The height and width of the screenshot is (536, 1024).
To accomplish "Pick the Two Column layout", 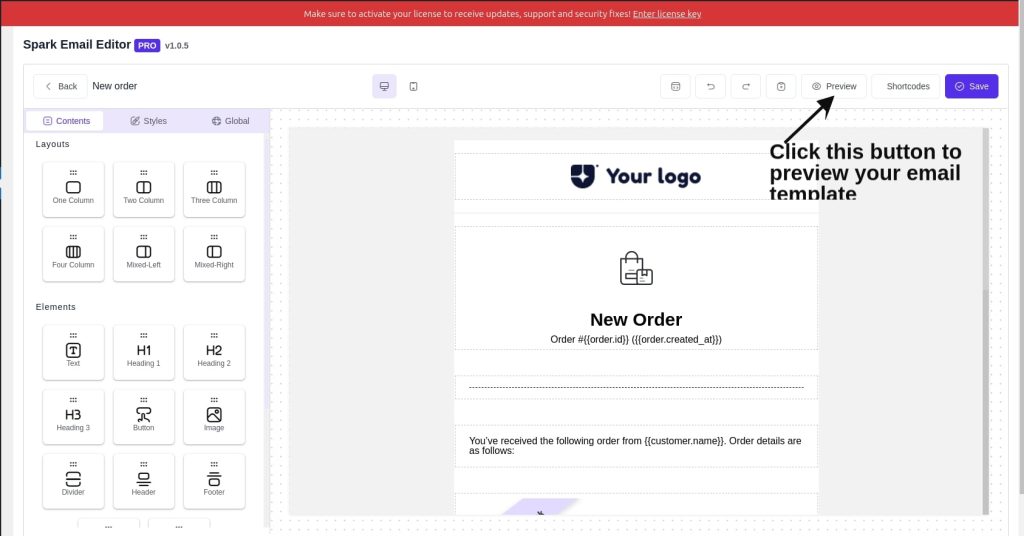I will tap(144, 189).
